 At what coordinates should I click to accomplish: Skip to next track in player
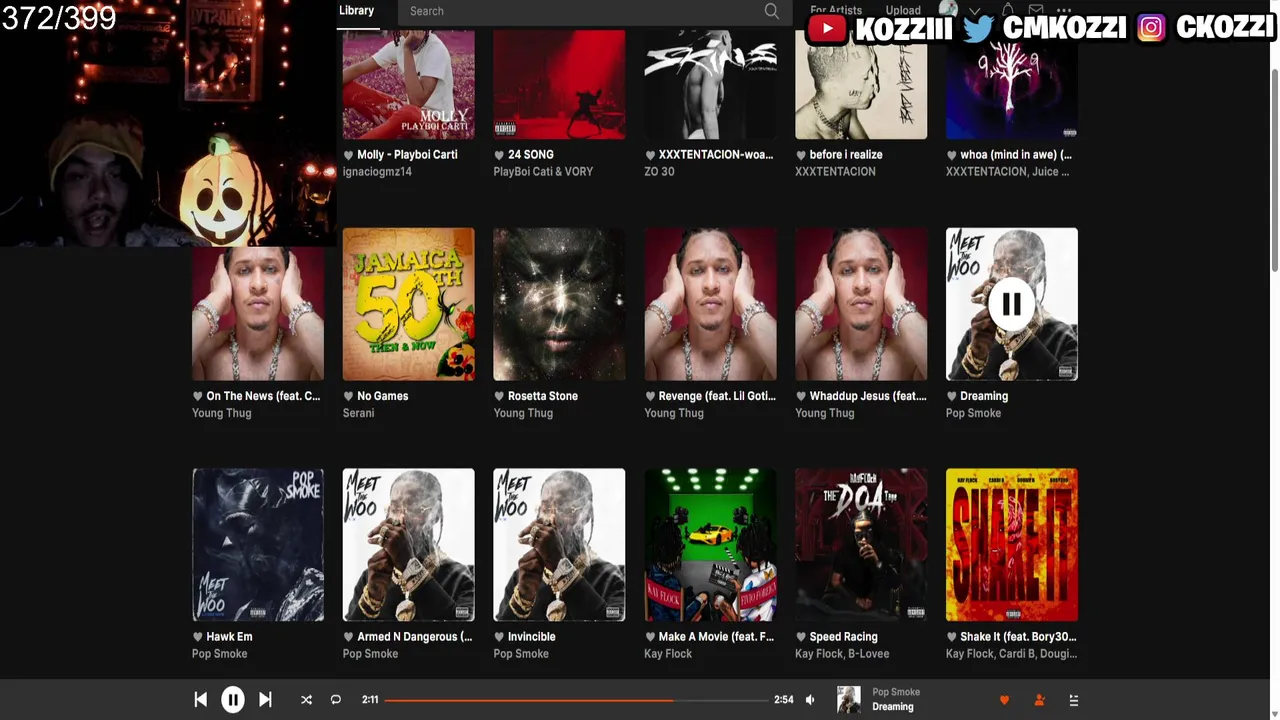coord(265,700)
